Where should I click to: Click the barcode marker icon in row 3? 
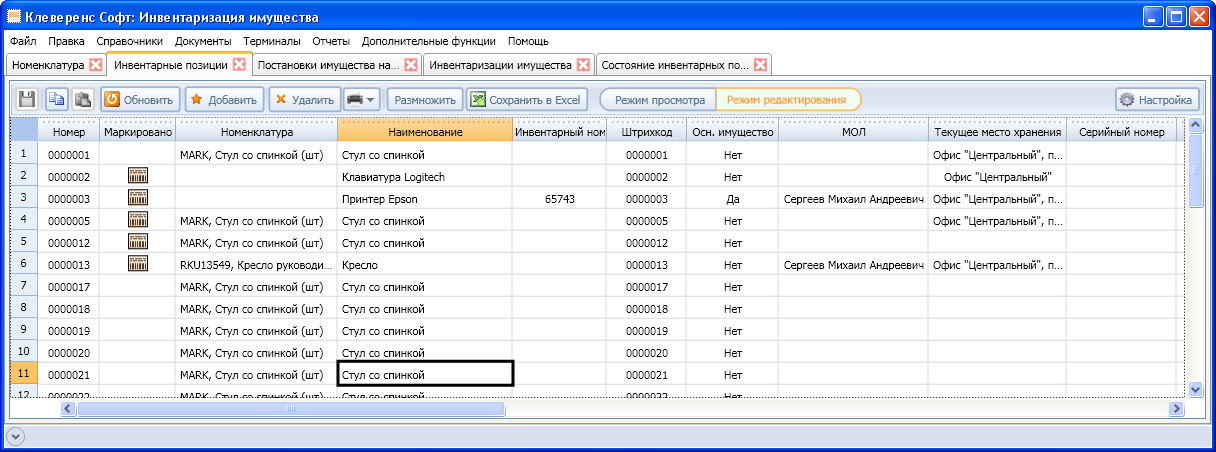pos(138,199)
